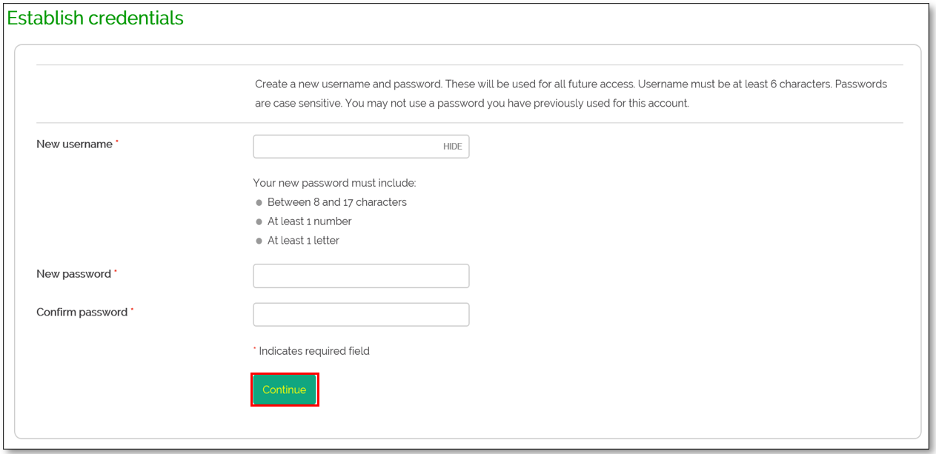Toggle HIDE in the username field
Image resolution: width=936 pixels, height=454 pixels.
453,147
